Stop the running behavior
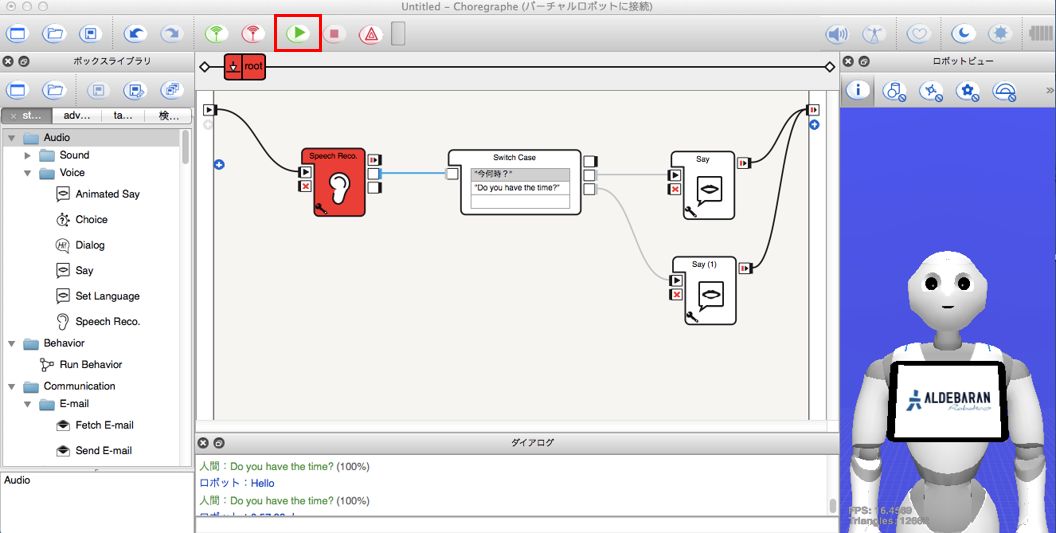This screenshot has height=533, width=1056. 334,34
